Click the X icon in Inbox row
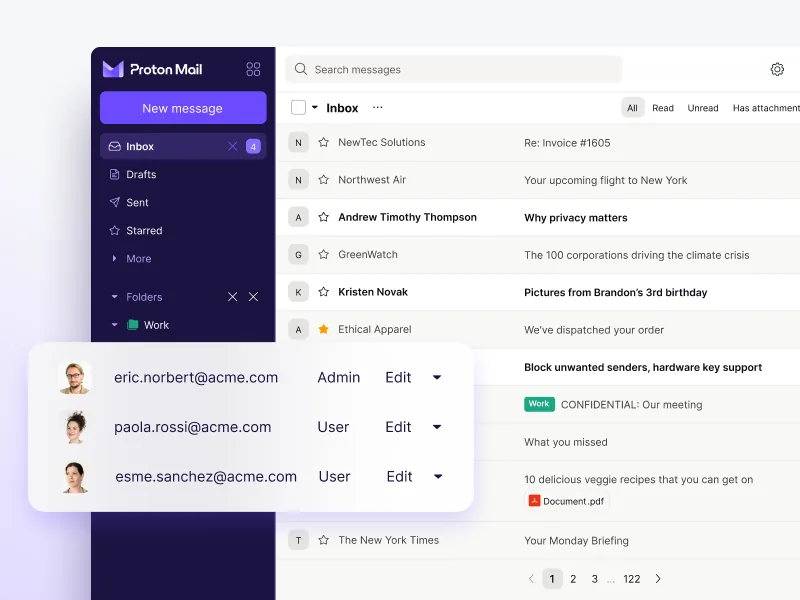 coord(233,146)
